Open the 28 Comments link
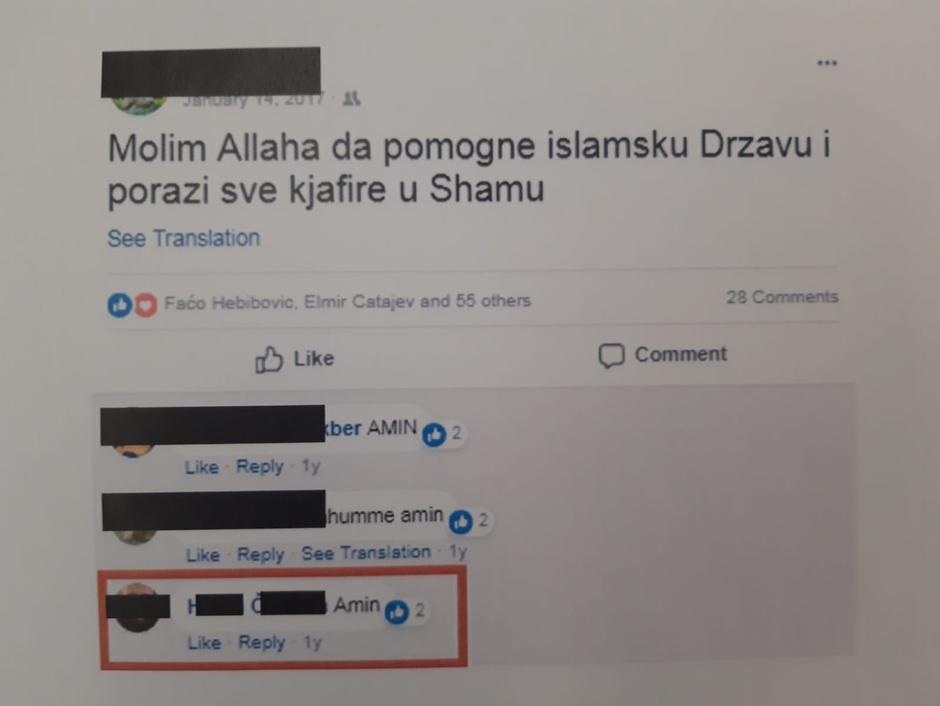The height and width of the screenshot is (706, 940). pos(782,297)
